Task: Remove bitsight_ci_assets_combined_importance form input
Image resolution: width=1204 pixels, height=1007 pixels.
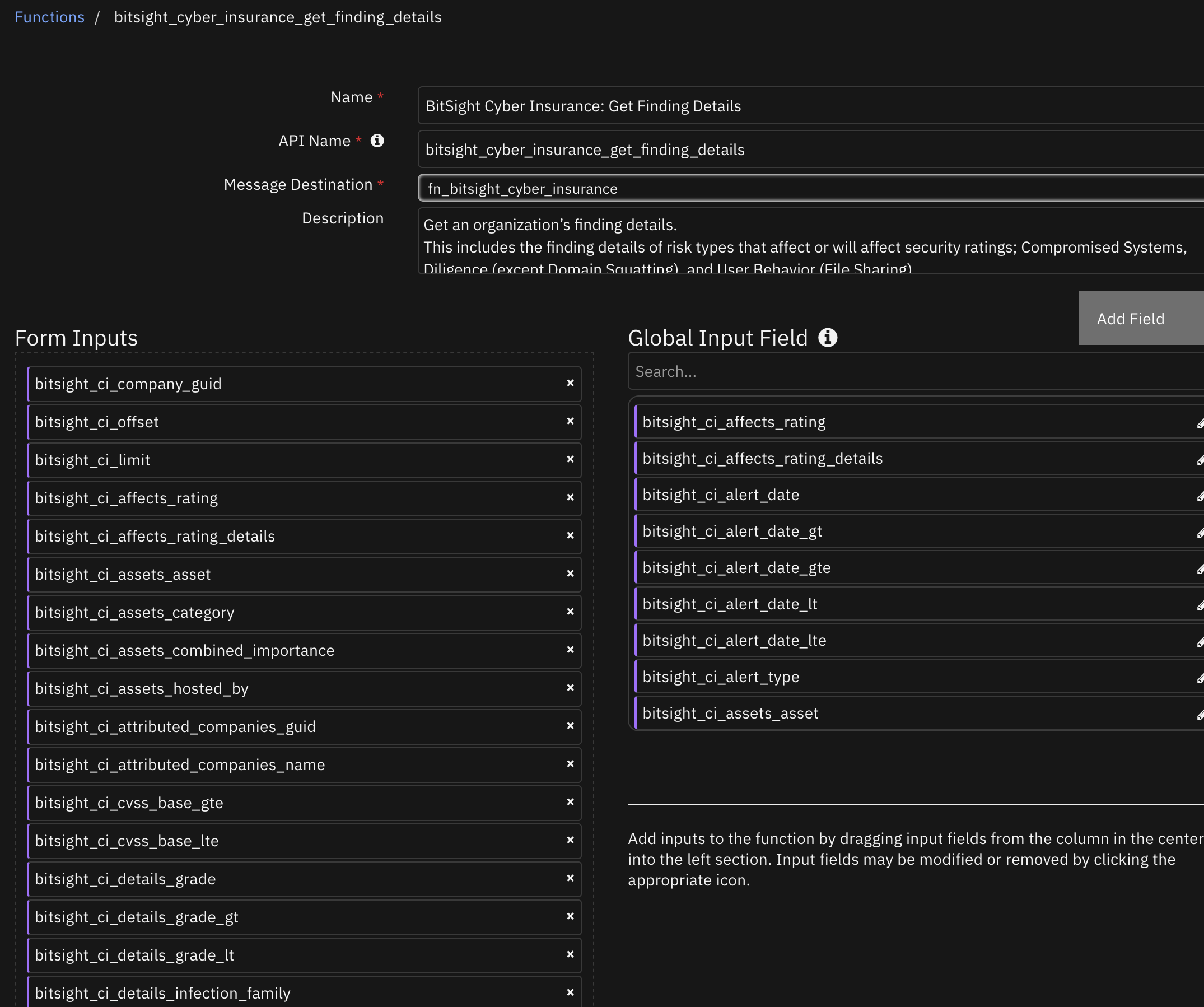Action: (x=570, y=650)
